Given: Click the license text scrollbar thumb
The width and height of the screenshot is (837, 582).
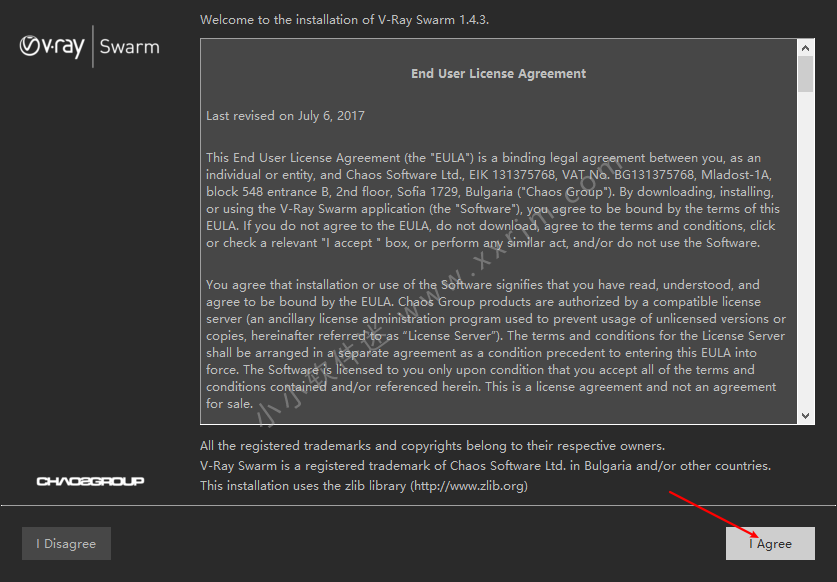Looking at the screenshot, I should 806,74.
